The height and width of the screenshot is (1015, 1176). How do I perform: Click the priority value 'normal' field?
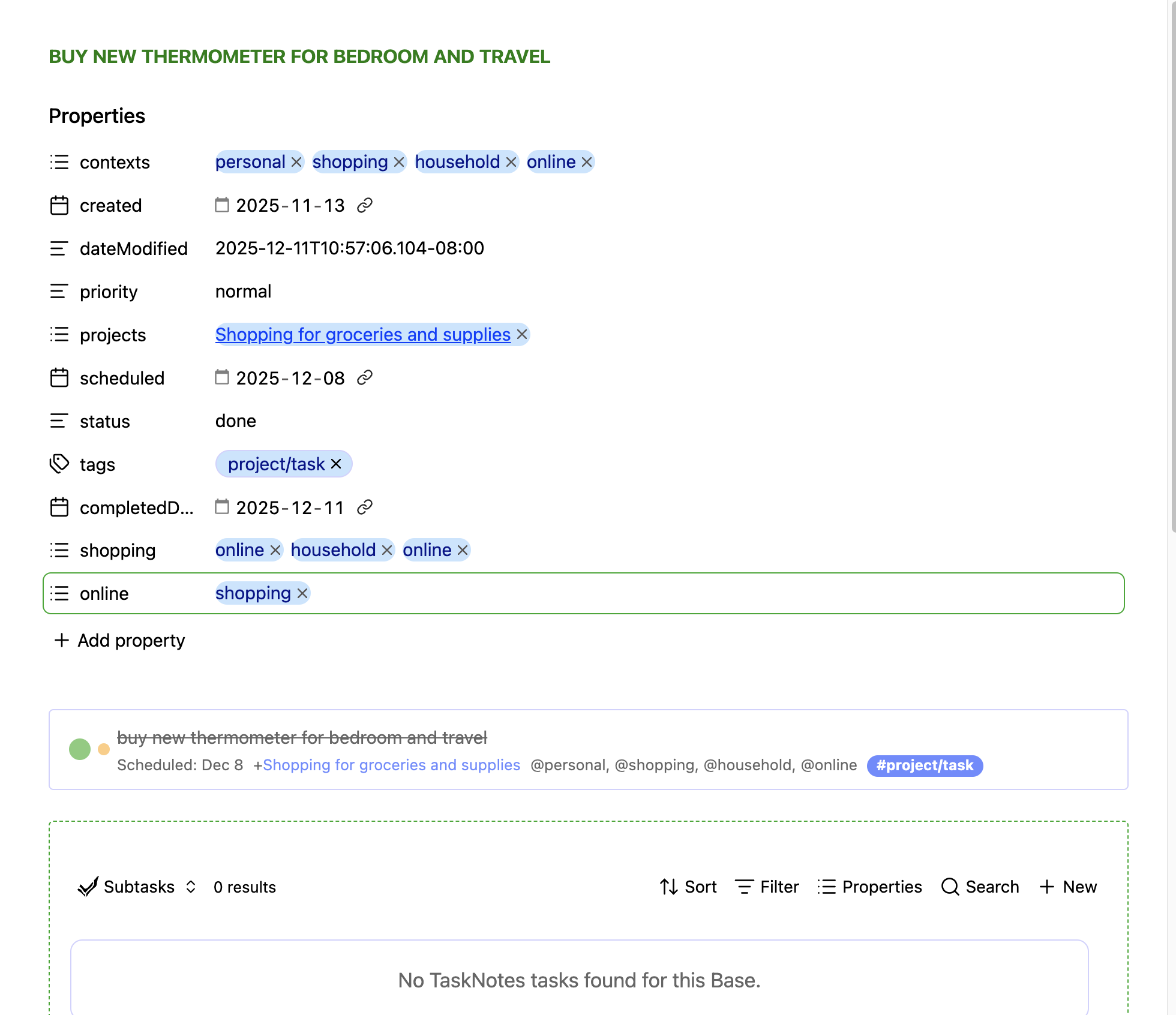point(243,292)
